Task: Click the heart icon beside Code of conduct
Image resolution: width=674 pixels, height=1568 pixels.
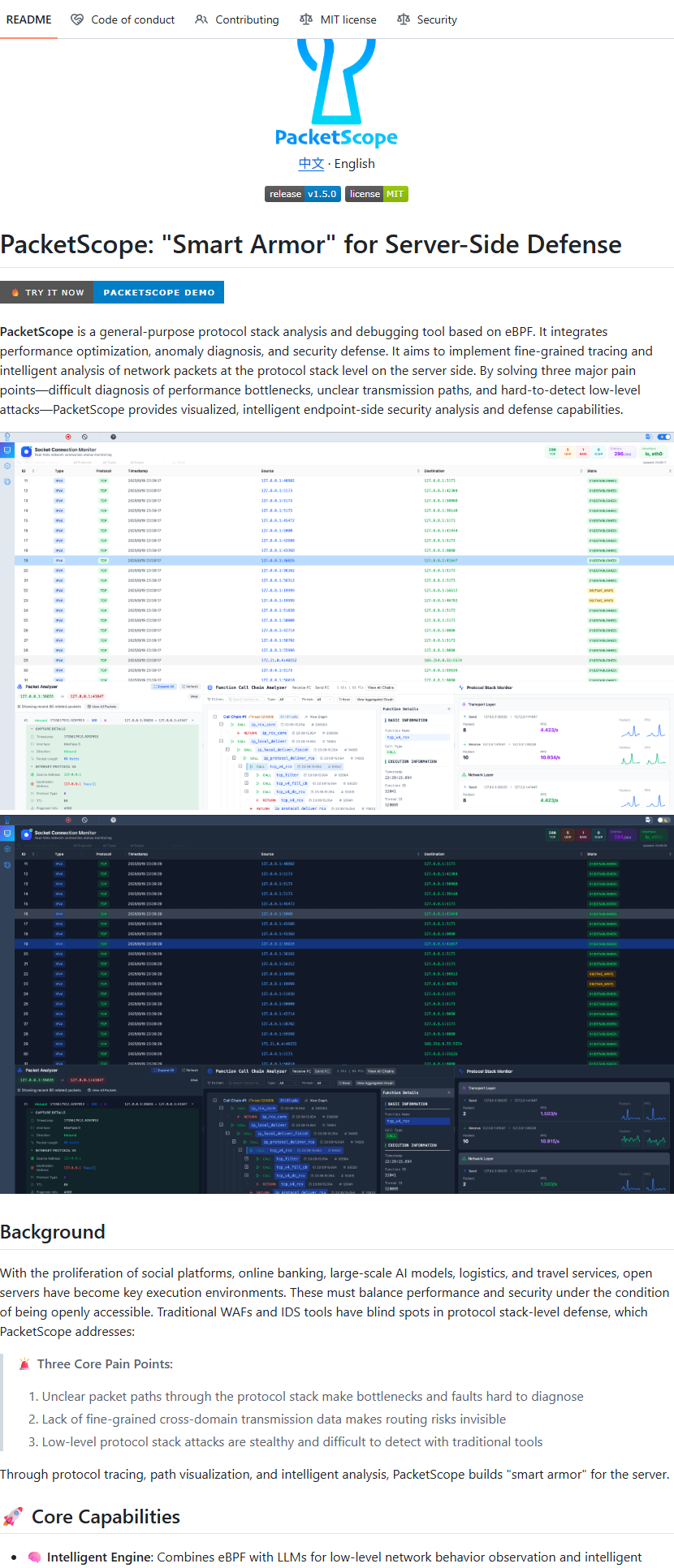Action: [77, 19]
